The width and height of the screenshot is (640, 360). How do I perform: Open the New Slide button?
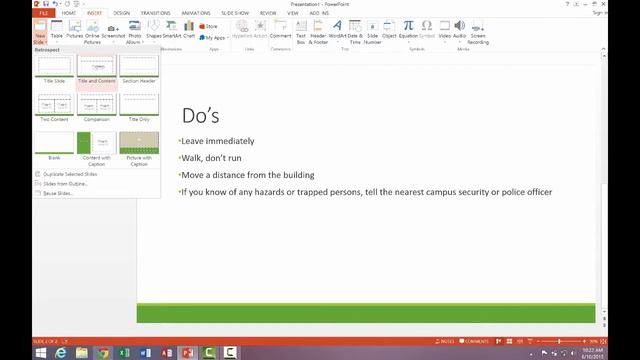click(x=40, y=32)
